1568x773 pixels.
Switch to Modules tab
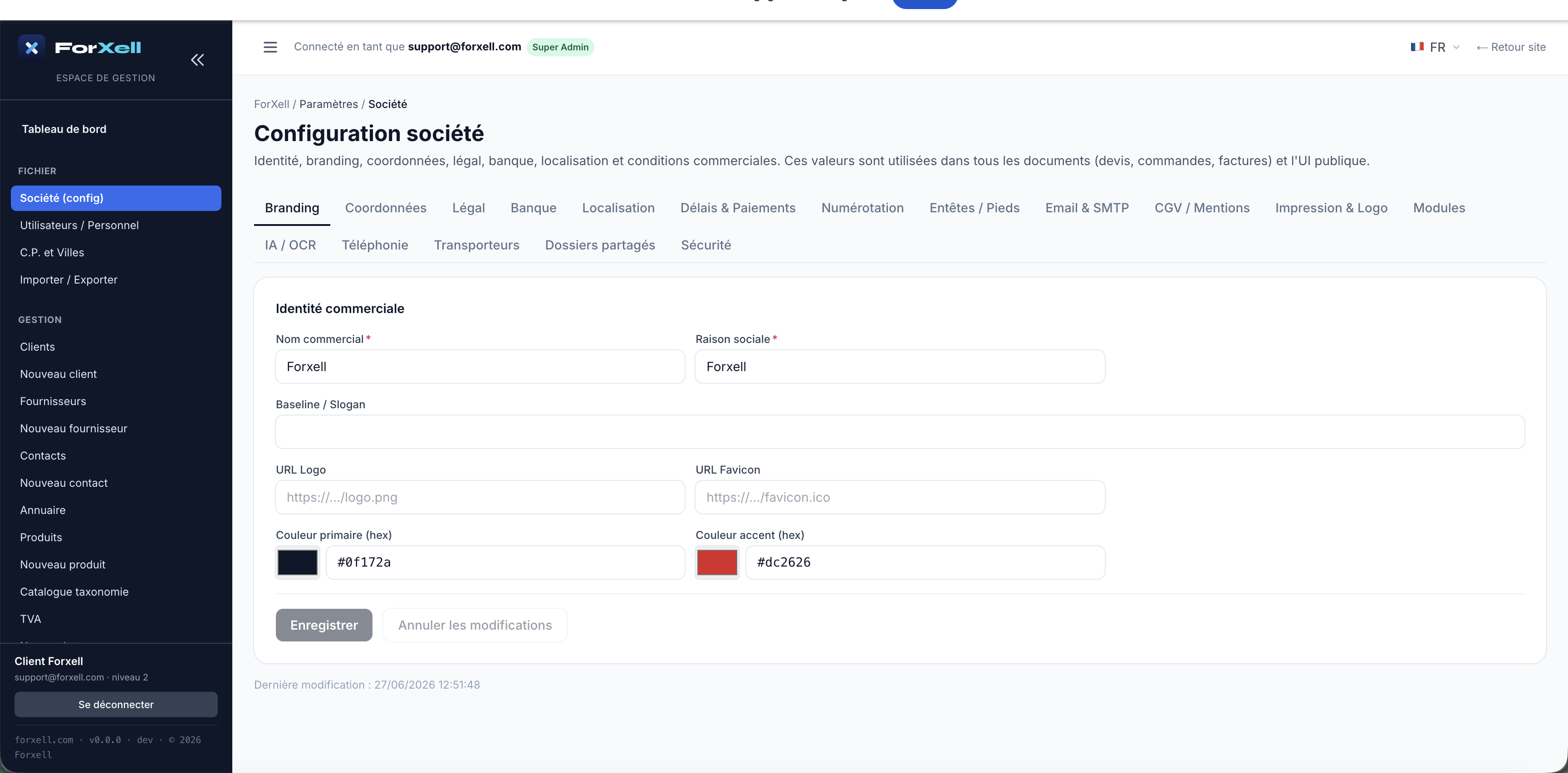(1439, 208)
